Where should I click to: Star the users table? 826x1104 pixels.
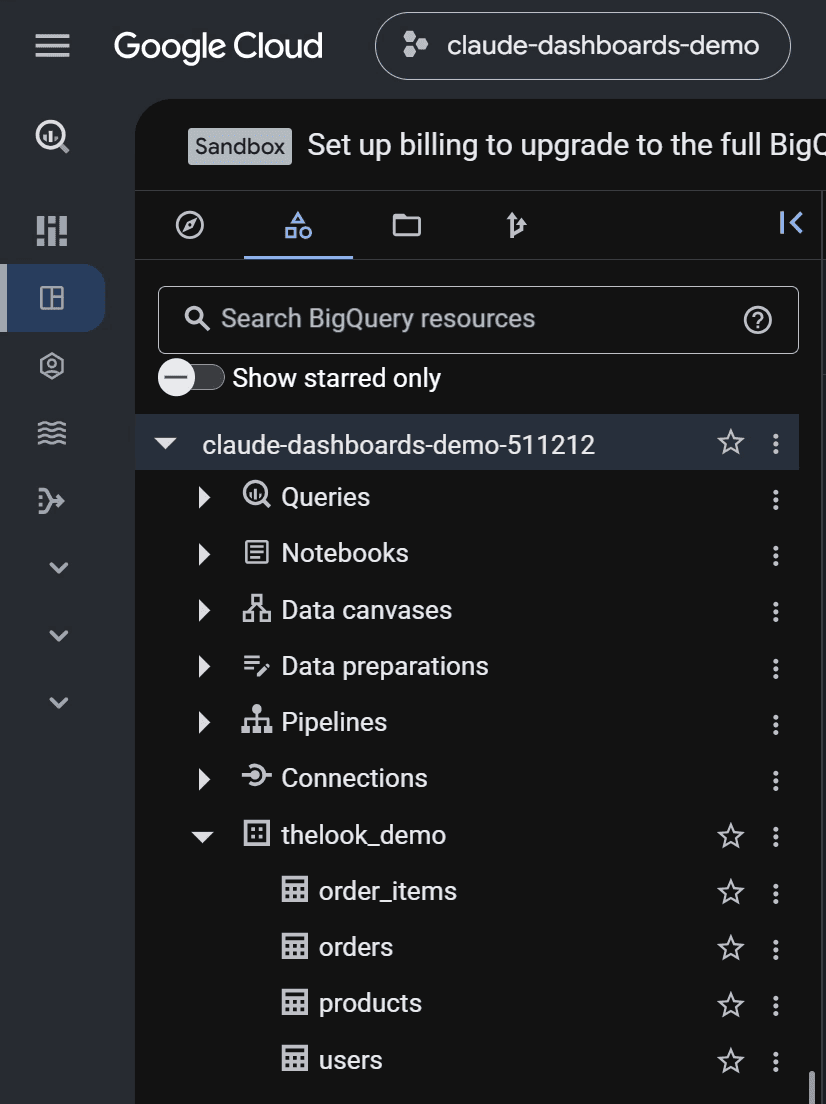coord(730,1061)
